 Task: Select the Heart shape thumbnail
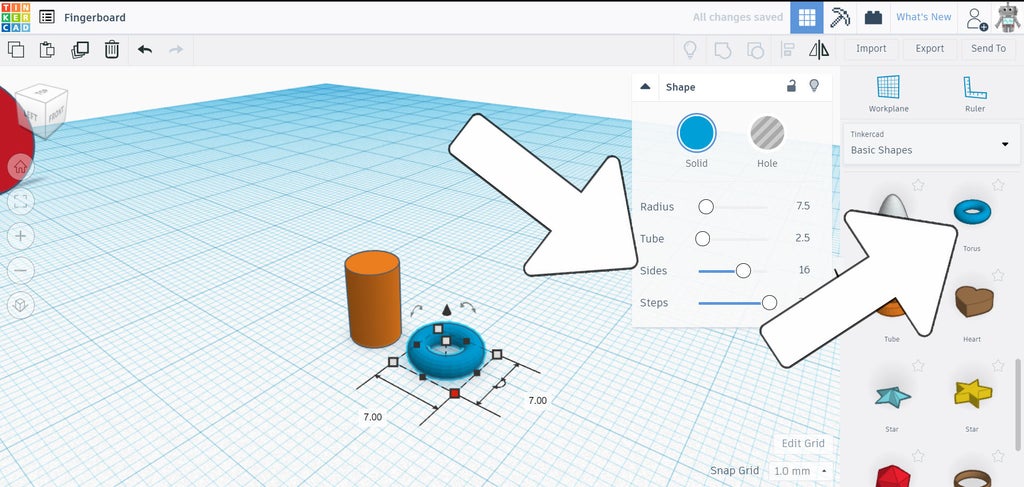coord(974,302)
